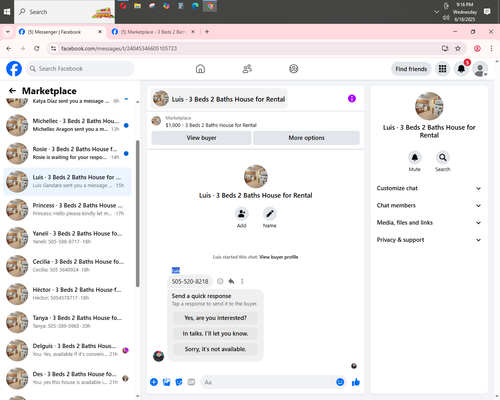Open the Yaneli conversation

coord(67,238)
